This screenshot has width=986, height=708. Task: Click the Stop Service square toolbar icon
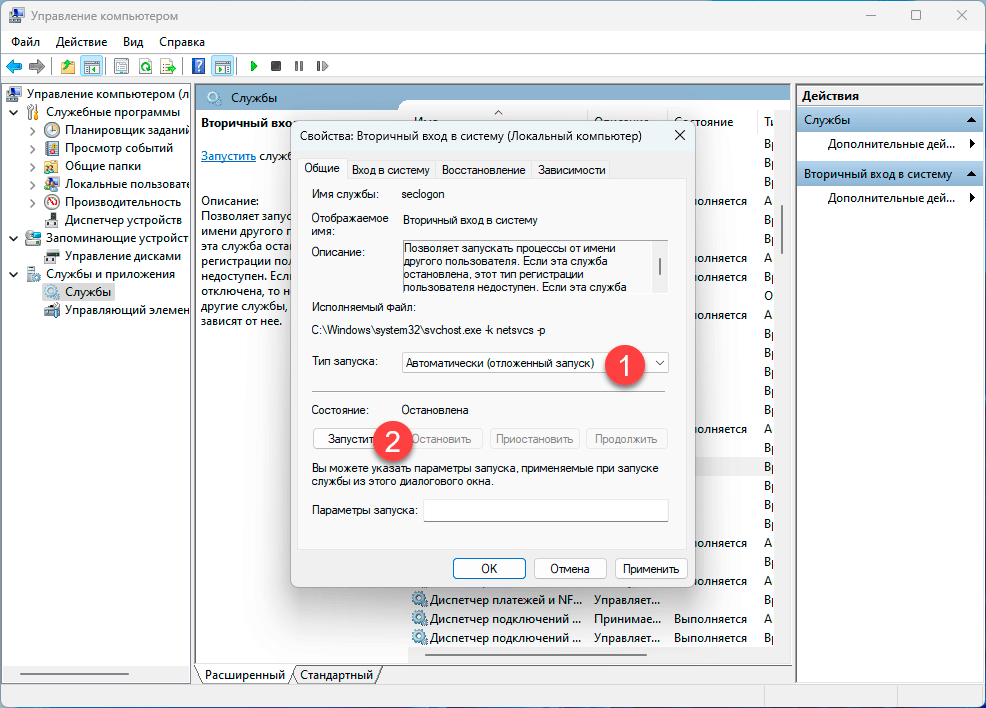pyautogui.click(x=276, y=66)
